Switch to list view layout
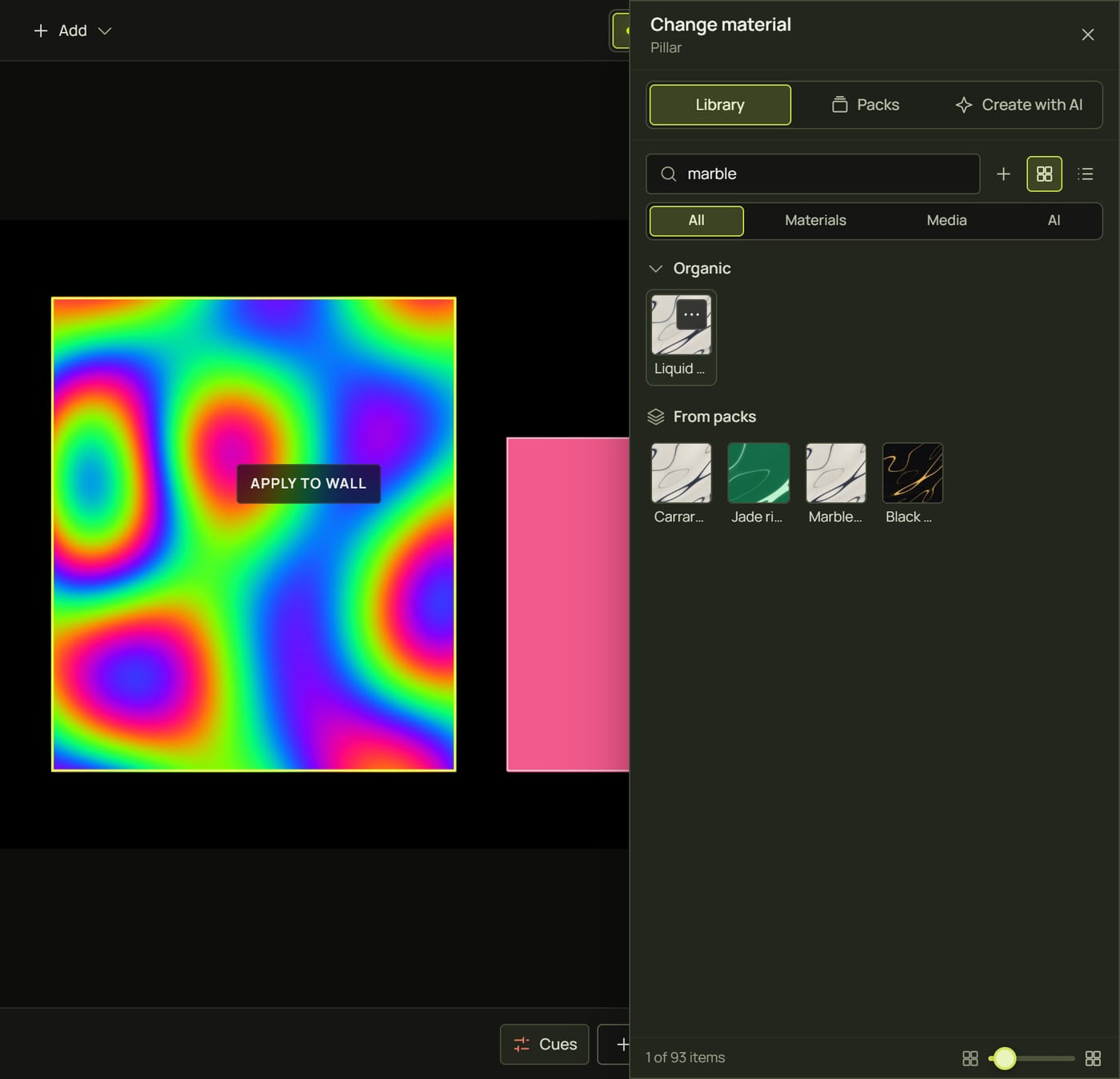This screenshot has height=1079, width=1120. click(x=1085, y=174)
